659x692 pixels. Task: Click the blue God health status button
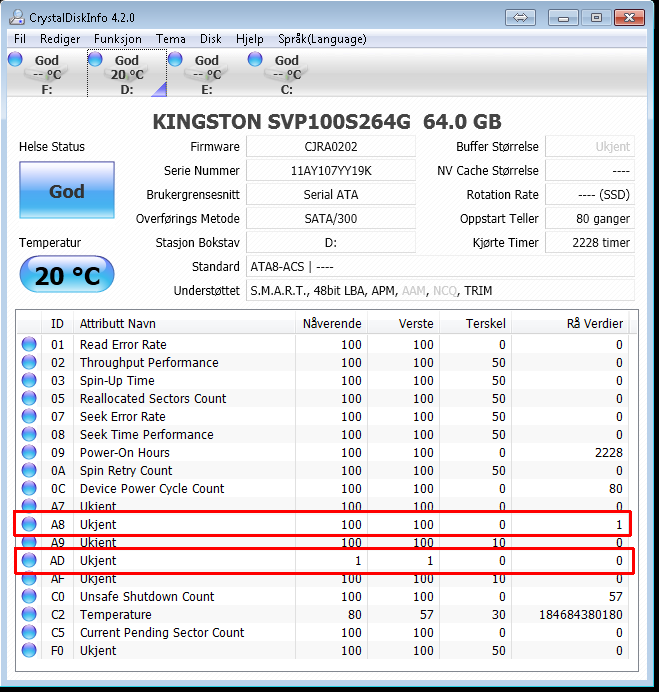tap(67, 190)
